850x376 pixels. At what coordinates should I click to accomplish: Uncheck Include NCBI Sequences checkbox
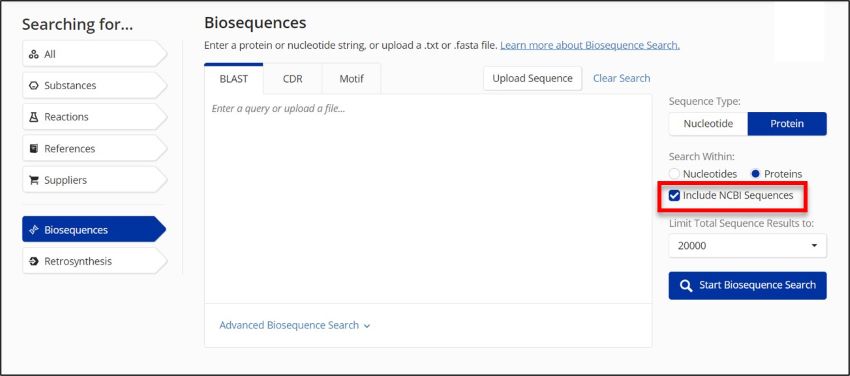tap(674, 196)
